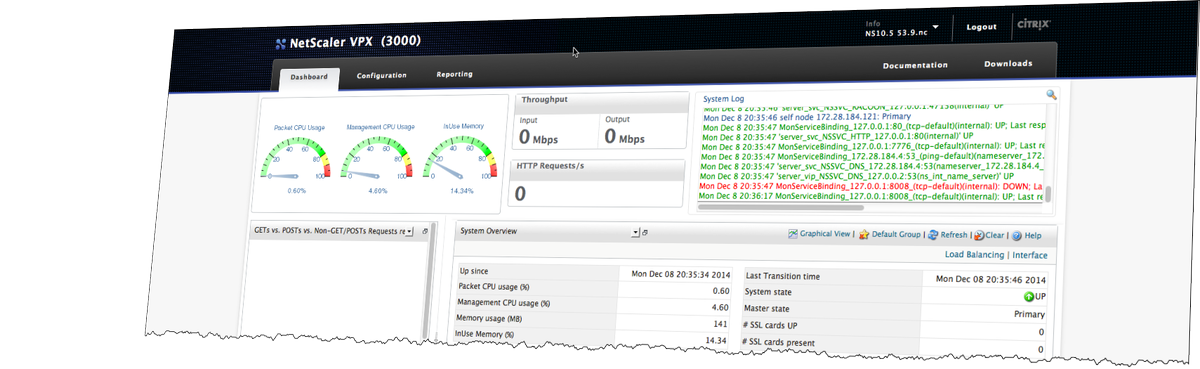1200x369 pixels.
Task: Click the Help question mark icon
Action: click(x=1016, y=237)
